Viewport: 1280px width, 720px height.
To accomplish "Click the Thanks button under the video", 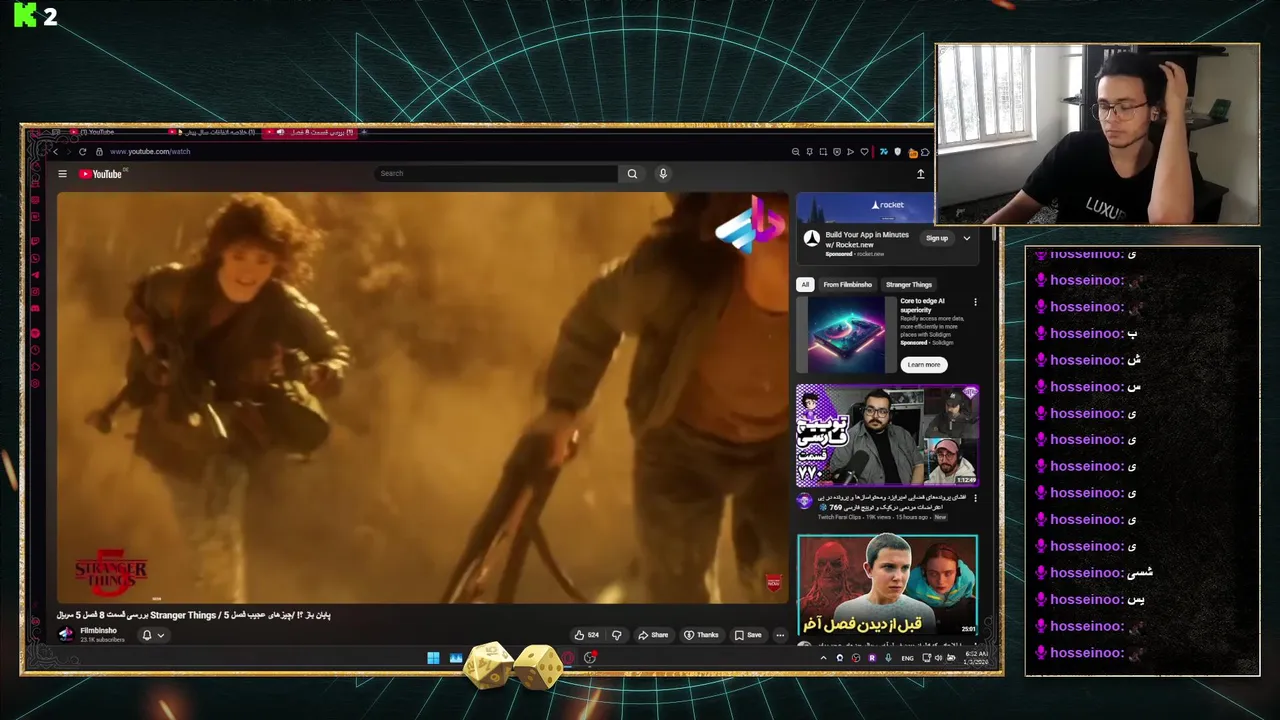I will pyautogui.click(x=702, y=635).
